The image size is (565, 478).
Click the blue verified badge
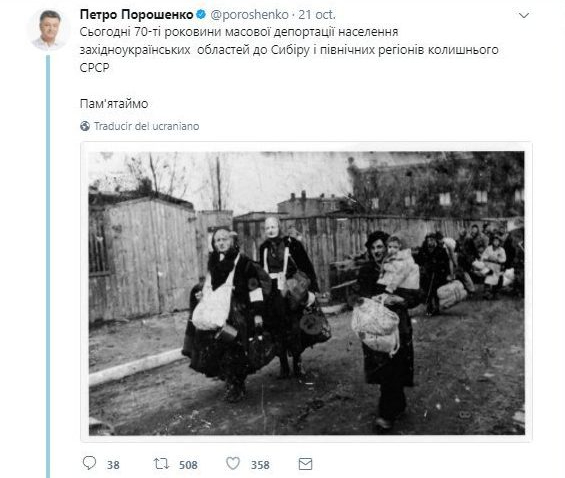pos(201,15)
